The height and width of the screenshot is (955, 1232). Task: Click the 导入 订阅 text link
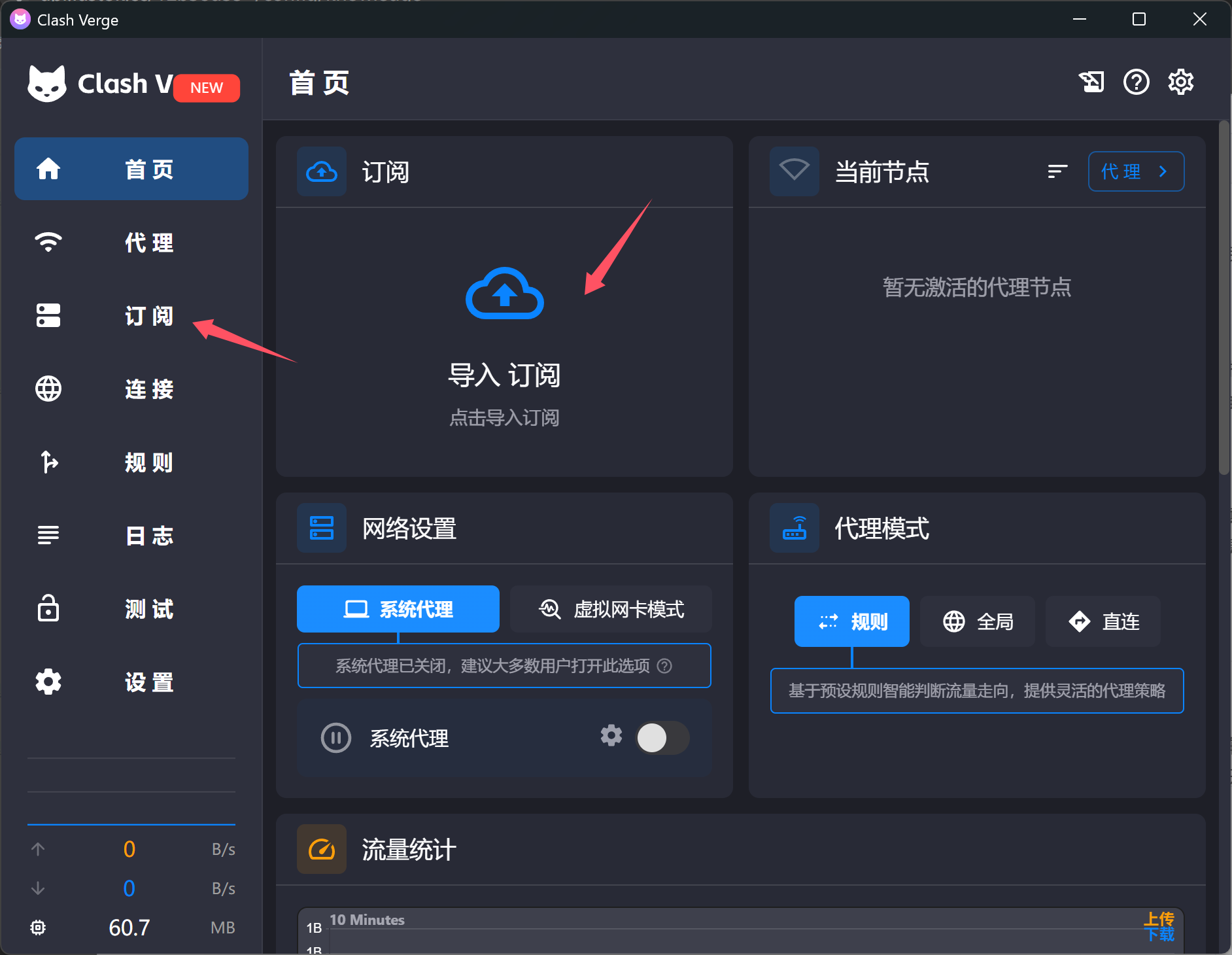click(504, 375)
